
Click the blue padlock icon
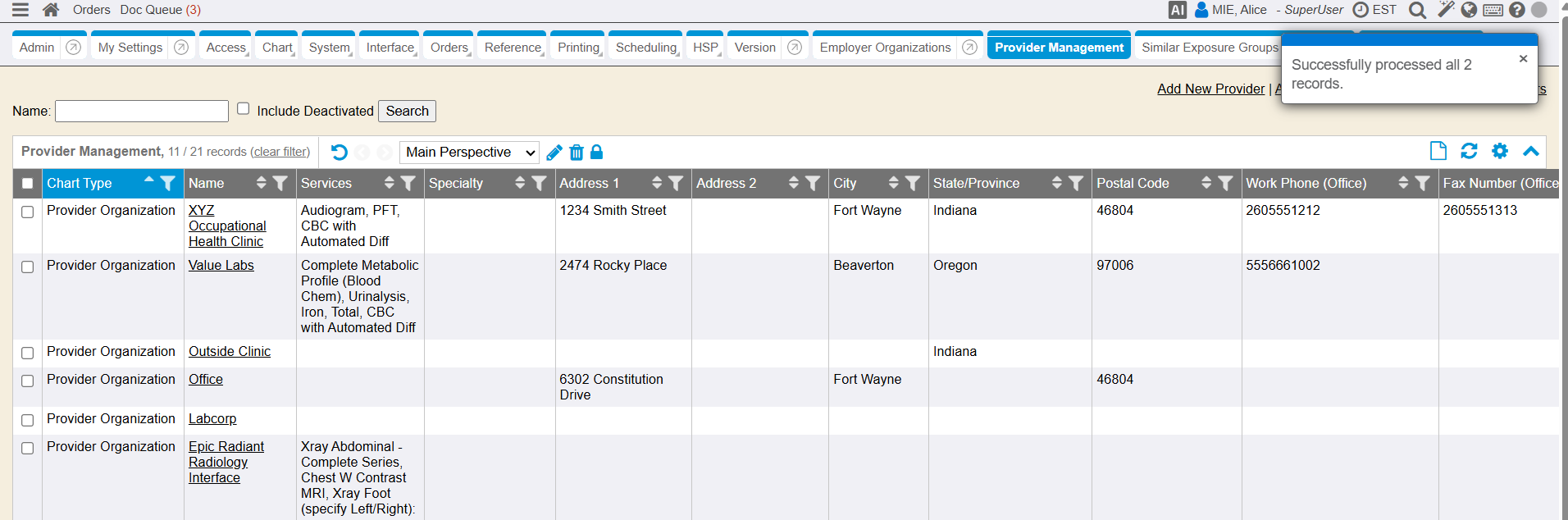coord(597,152)
